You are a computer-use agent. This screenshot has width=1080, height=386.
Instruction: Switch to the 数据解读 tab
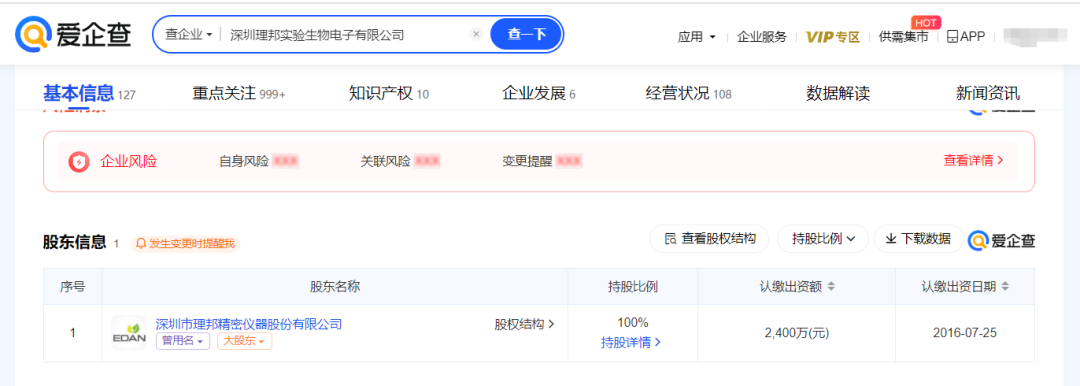pyautogui.click(x=838, y=93)
